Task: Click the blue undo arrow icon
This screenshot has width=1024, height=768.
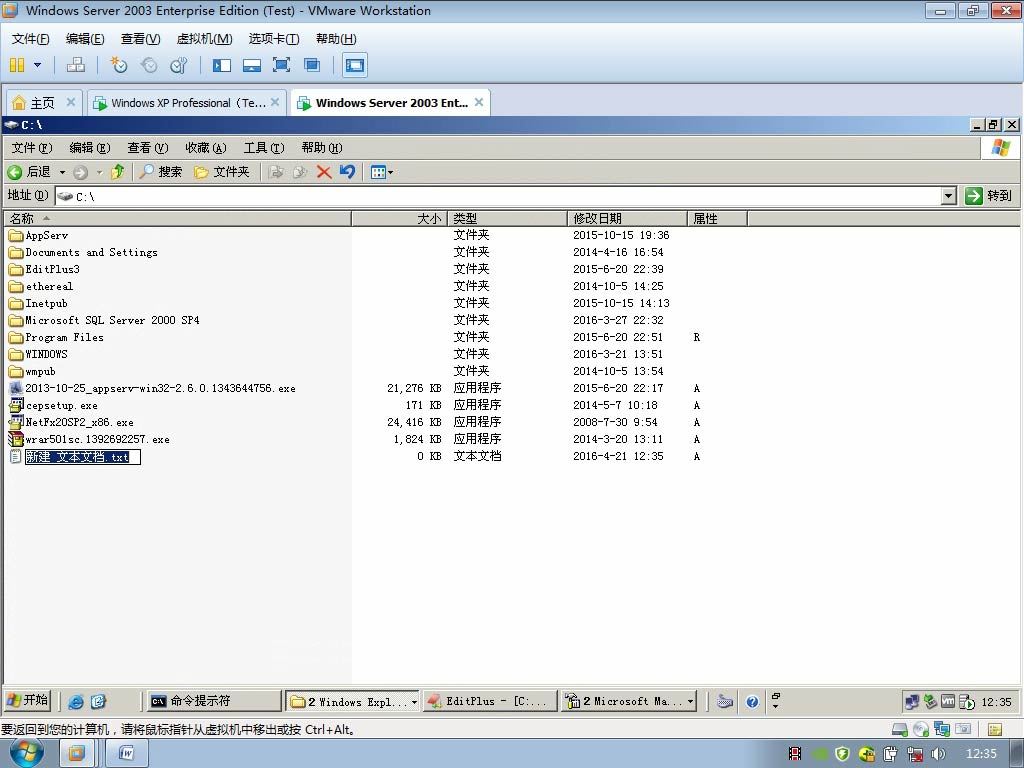Action: coord(347,172)
